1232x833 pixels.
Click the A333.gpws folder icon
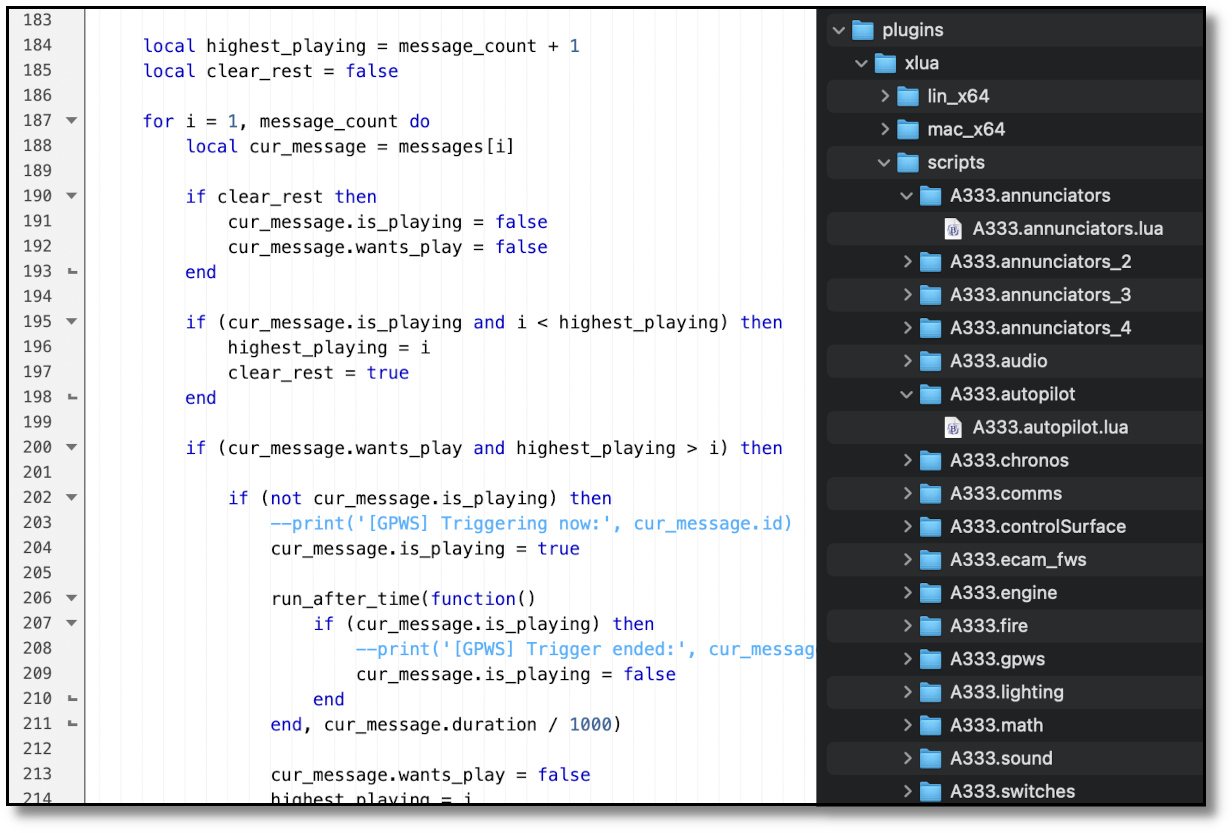pyautogui.click(x=931, y=659)
